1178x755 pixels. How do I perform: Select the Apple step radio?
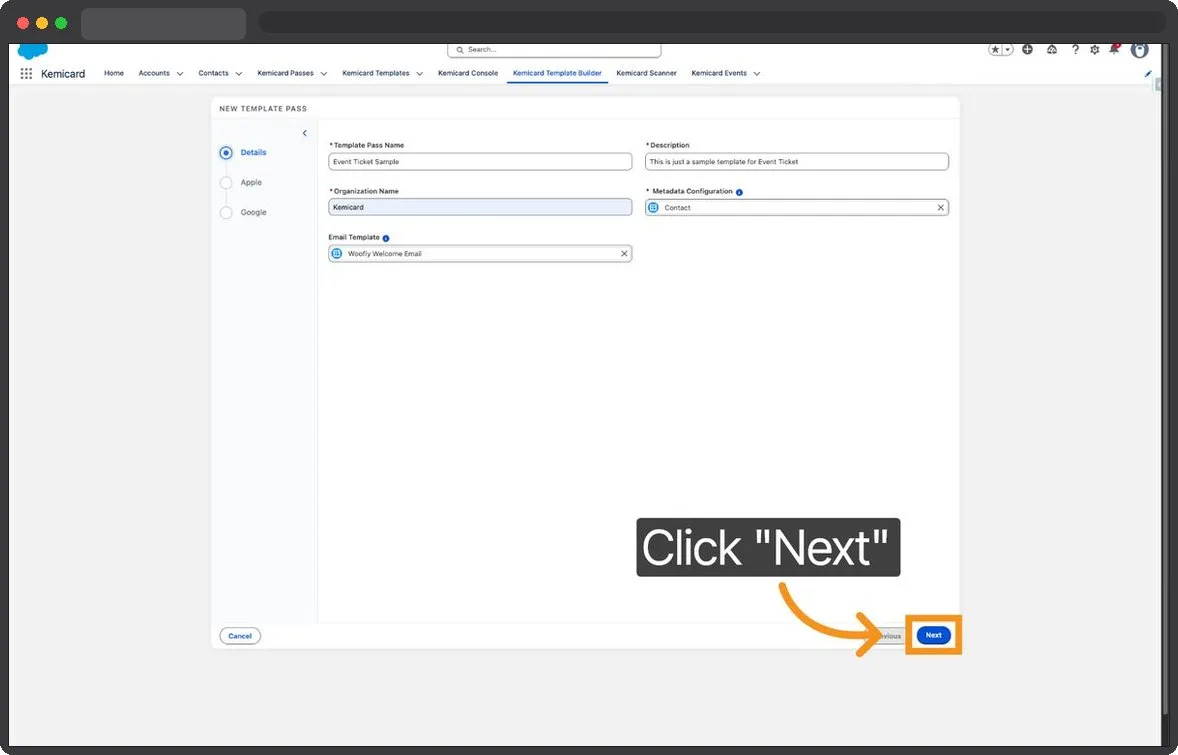(x=226, y=183)
